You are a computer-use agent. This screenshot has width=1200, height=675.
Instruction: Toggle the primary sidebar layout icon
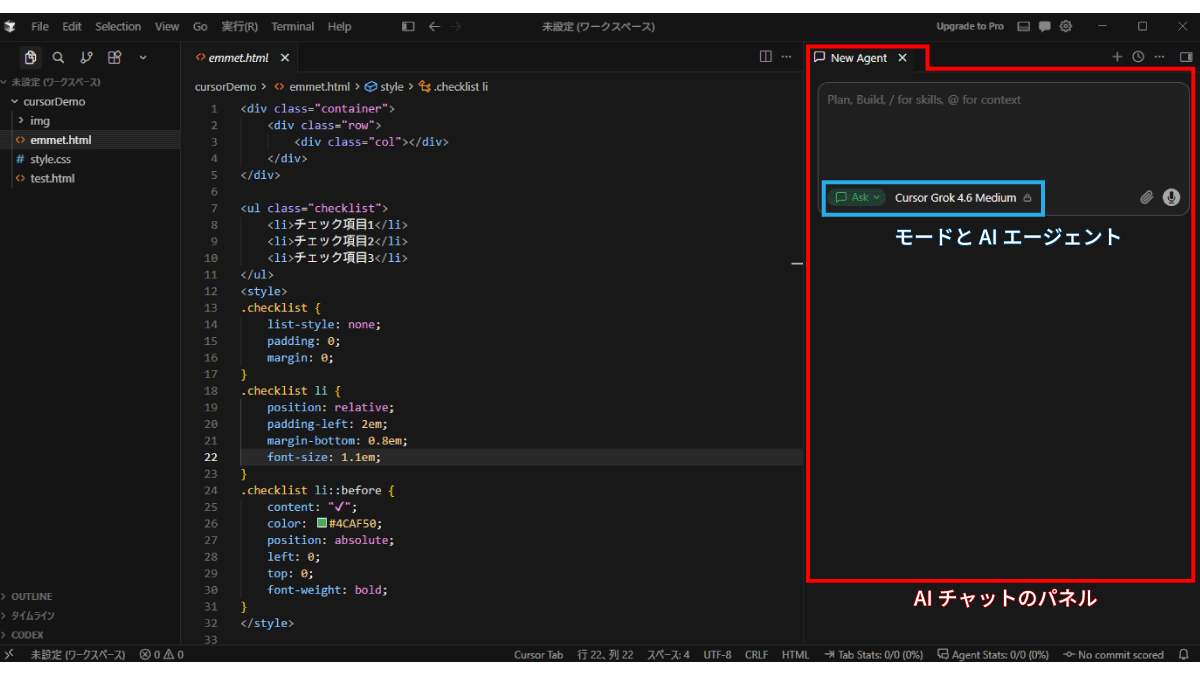point(408,26)
